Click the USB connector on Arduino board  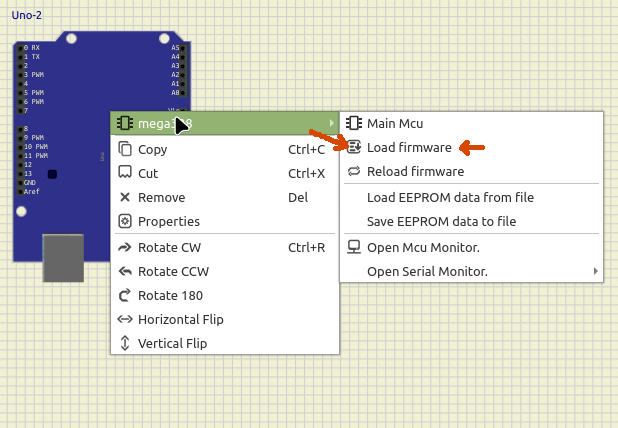pos(63,258)
